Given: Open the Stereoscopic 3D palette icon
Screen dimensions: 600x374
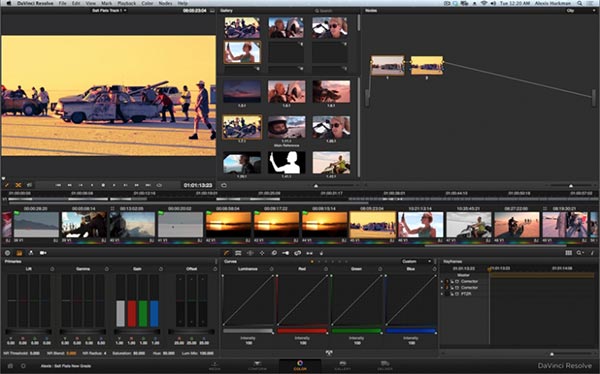Looking at the screenshot, I should (310, 253).
